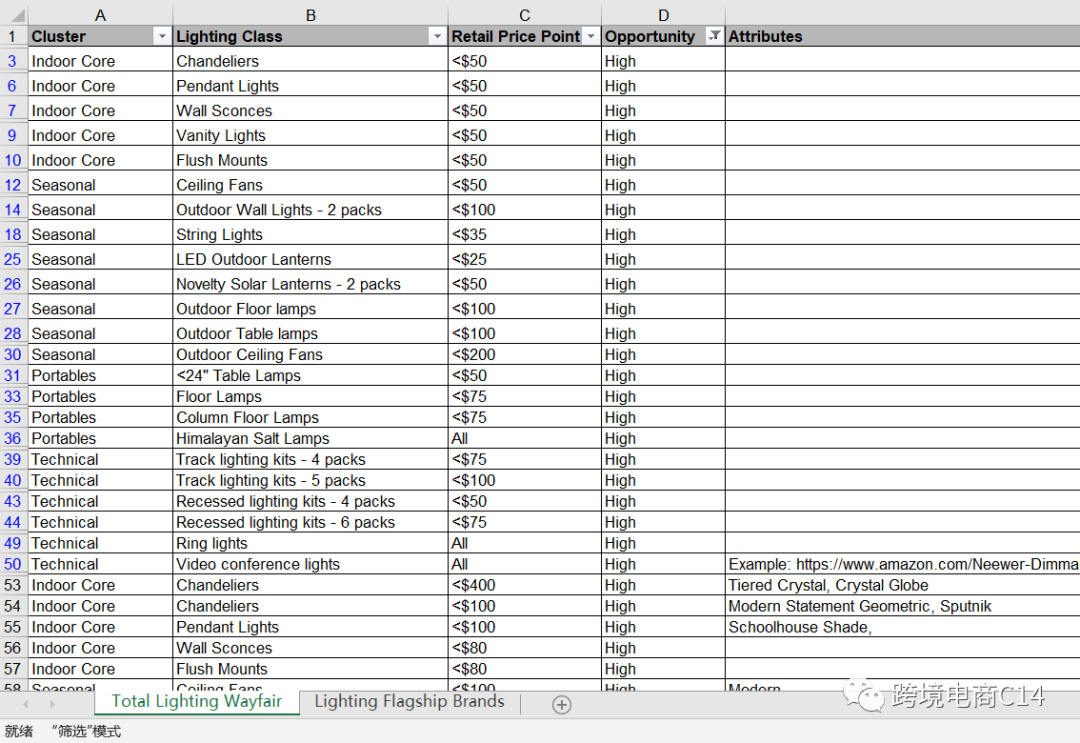Select column D header
Screen dimensions: 1080x743
[663, 15]
